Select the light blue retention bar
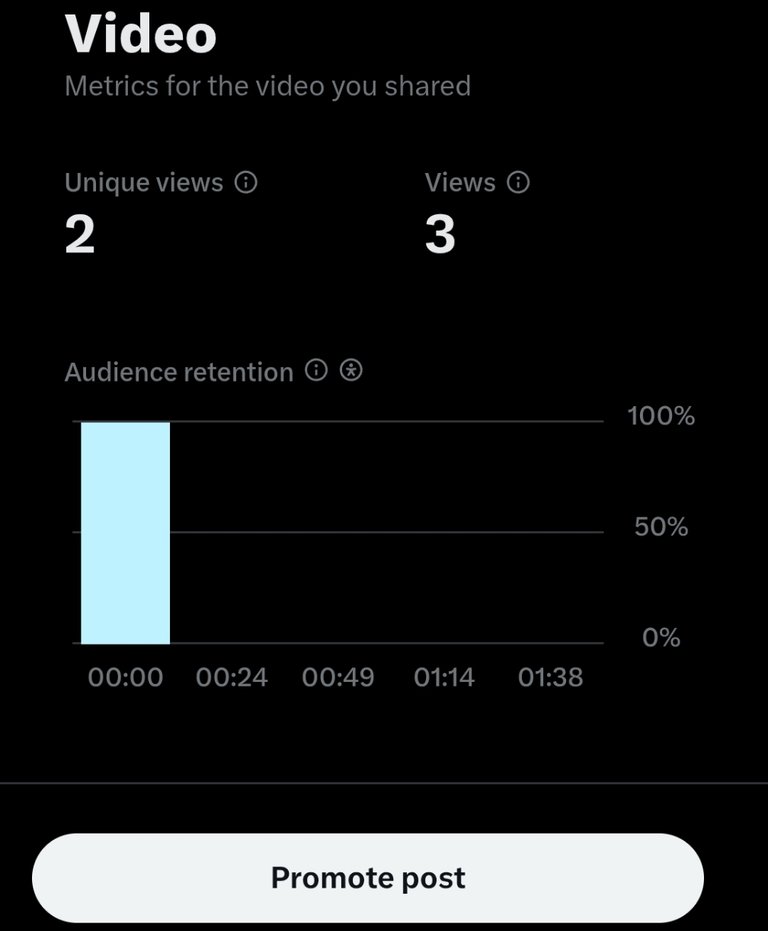The height and width of the screenshot is (931, 768). [x=125, y=533]
